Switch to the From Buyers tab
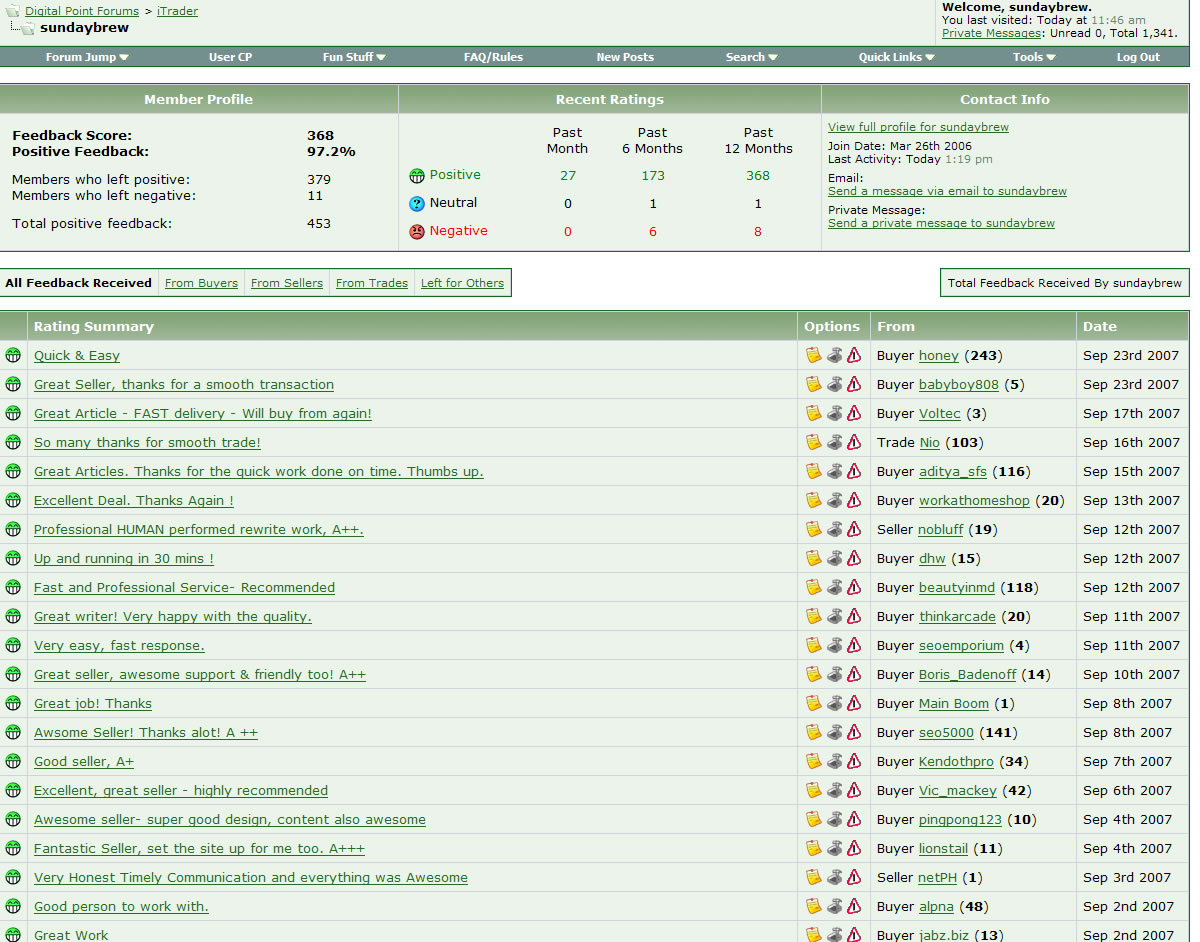 coord(201,283)
